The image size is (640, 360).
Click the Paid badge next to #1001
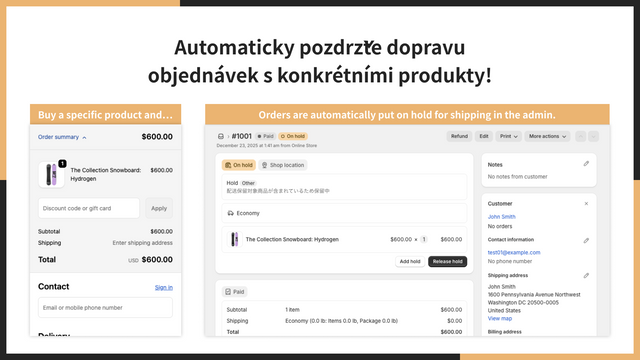265,136
